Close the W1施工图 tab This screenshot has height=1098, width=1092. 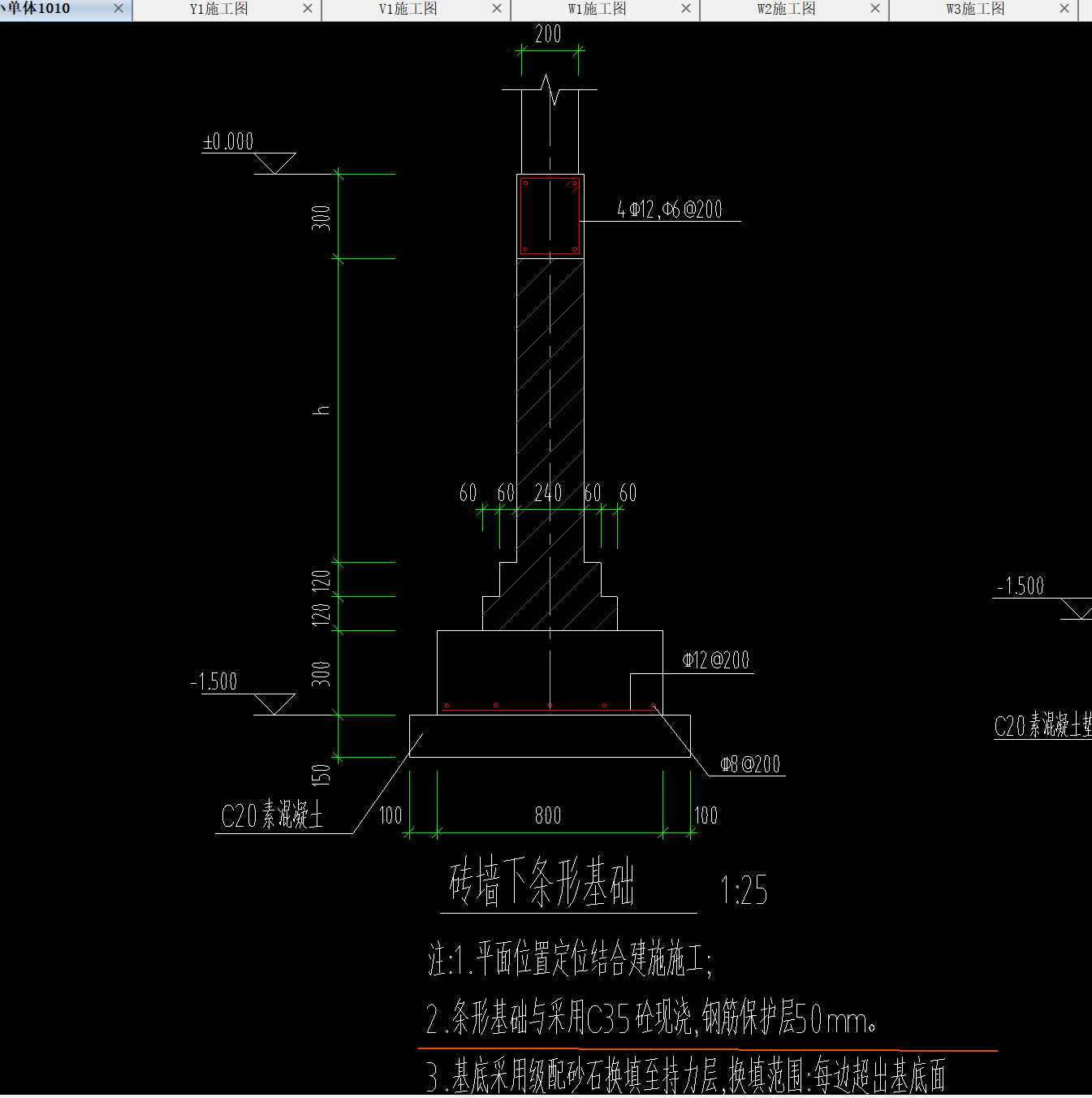coord(686,8)
